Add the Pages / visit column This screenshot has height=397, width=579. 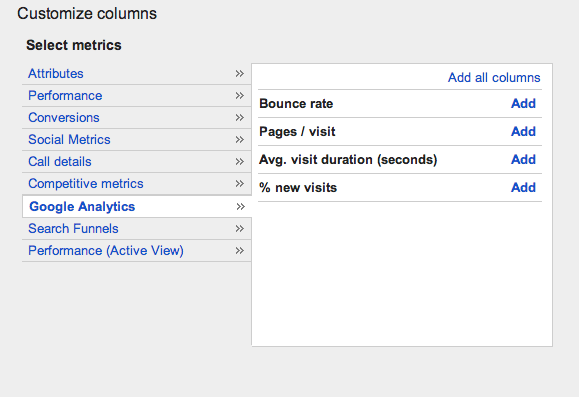523,131
